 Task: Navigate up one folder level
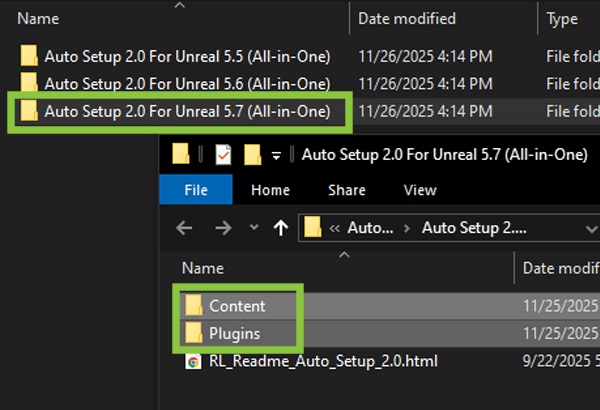pyautogui.click(x=281, y=228)
